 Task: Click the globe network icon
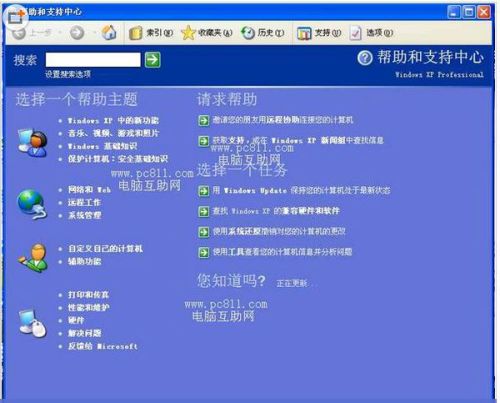click(31, 204)
